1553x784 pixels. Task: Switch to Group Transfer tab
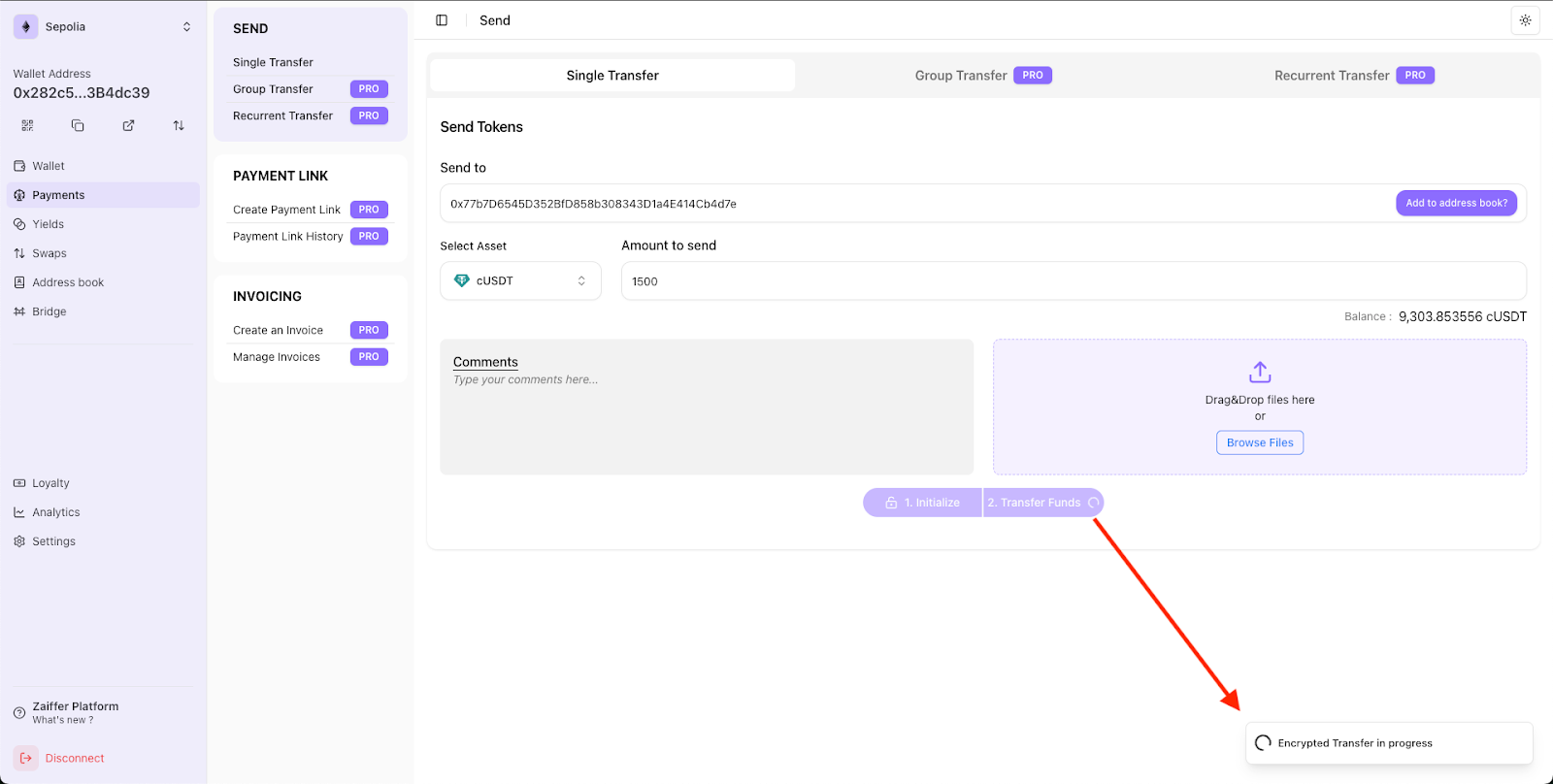982,76
